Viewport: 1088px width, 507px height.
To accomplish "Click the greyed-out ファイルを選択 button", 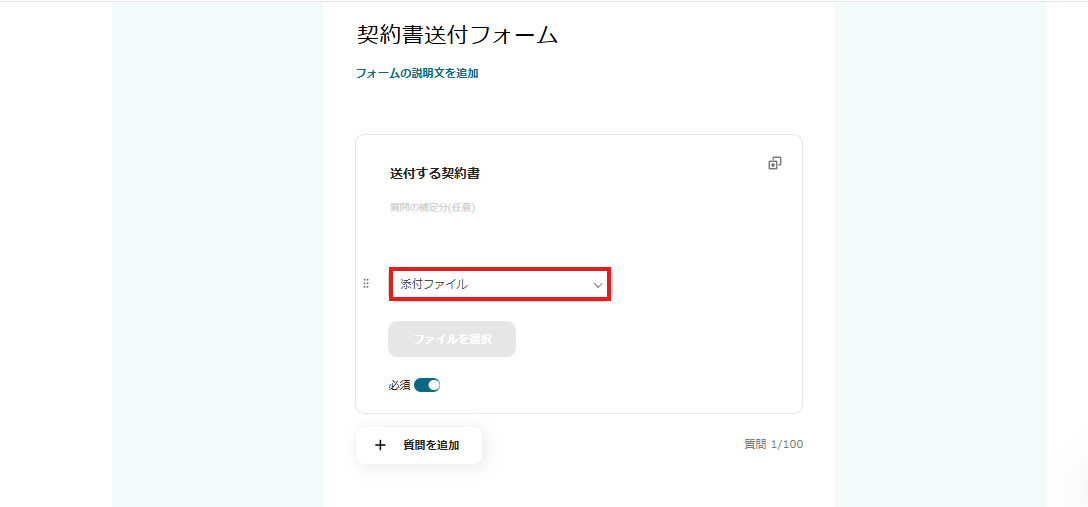I will click(x=452, y=339).
